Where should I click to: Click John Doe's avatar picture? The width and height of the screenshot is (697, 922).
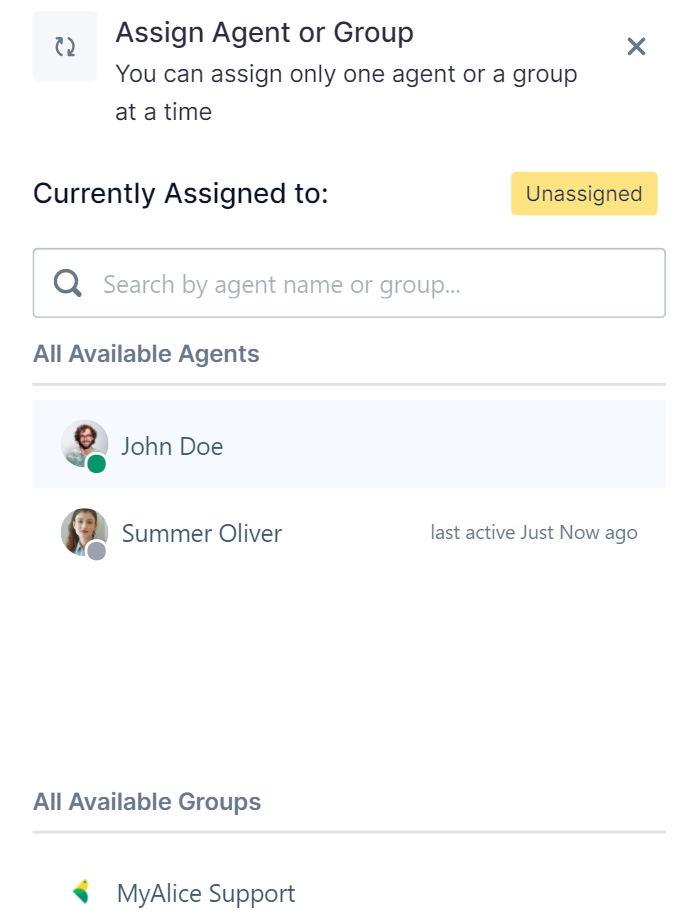(x=83, y=442)
